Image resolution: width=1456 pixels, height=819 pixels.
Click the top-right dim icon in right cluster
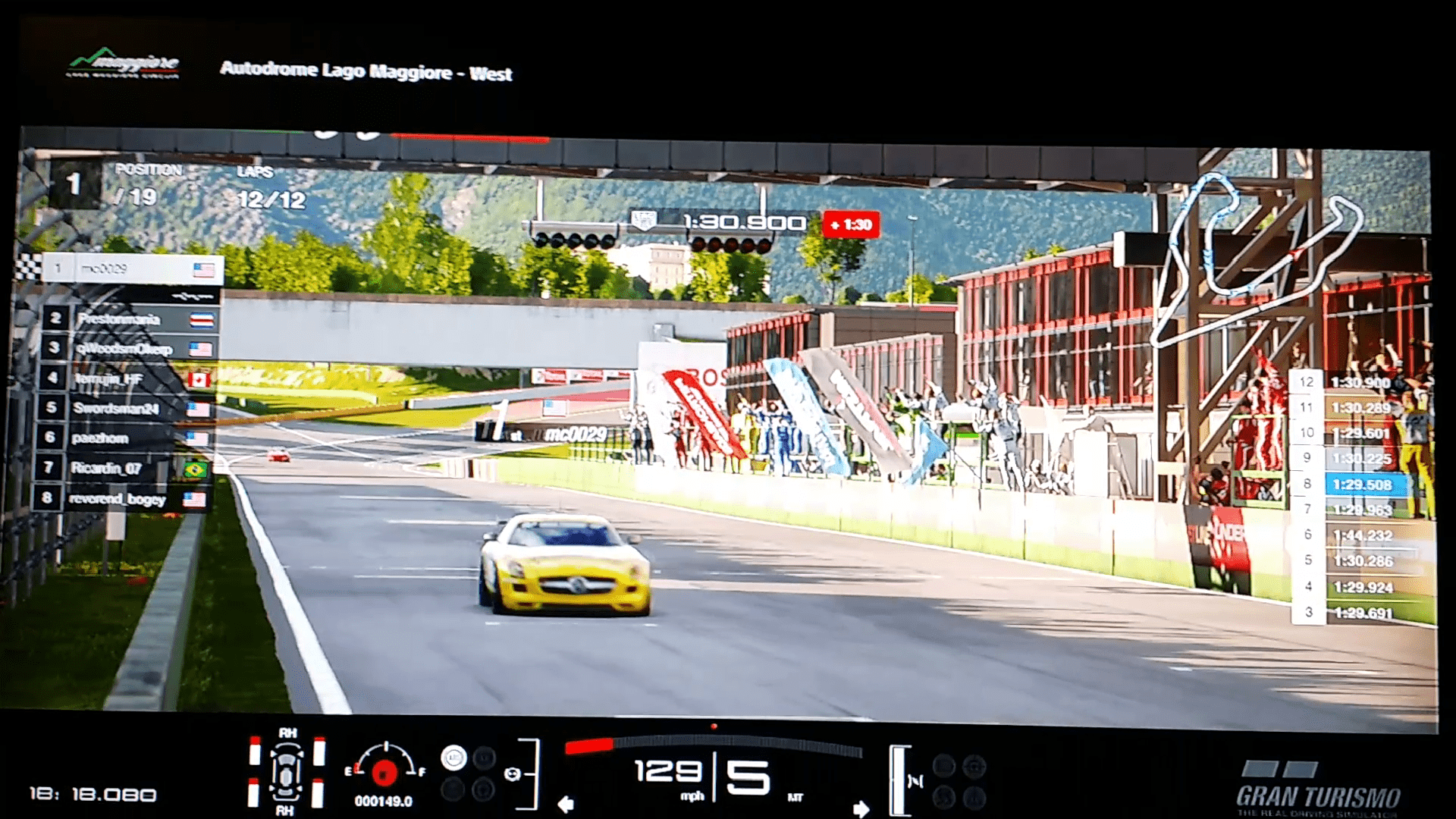point(974,767)
